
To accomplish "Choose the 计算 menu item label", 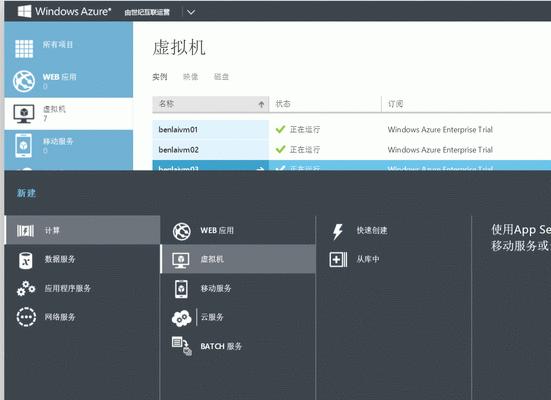I will 52,231.
